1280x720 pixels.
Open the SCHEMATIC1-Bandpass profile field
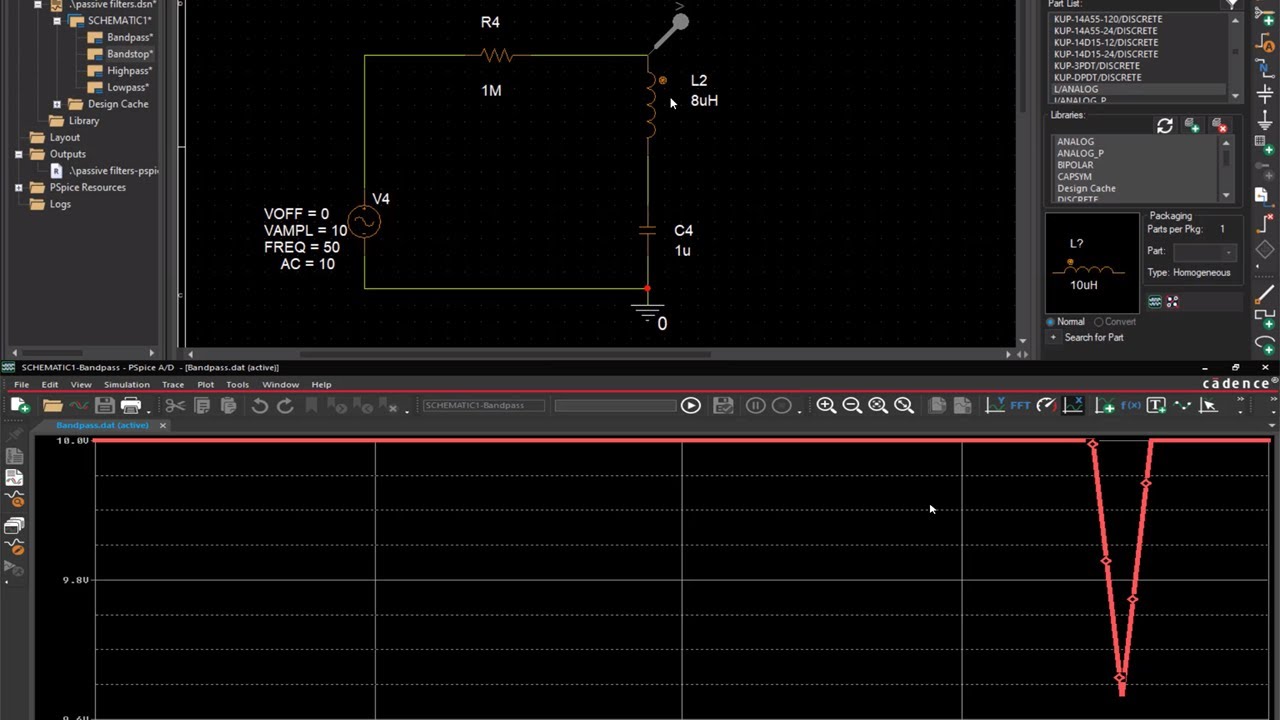coord(484,405)
